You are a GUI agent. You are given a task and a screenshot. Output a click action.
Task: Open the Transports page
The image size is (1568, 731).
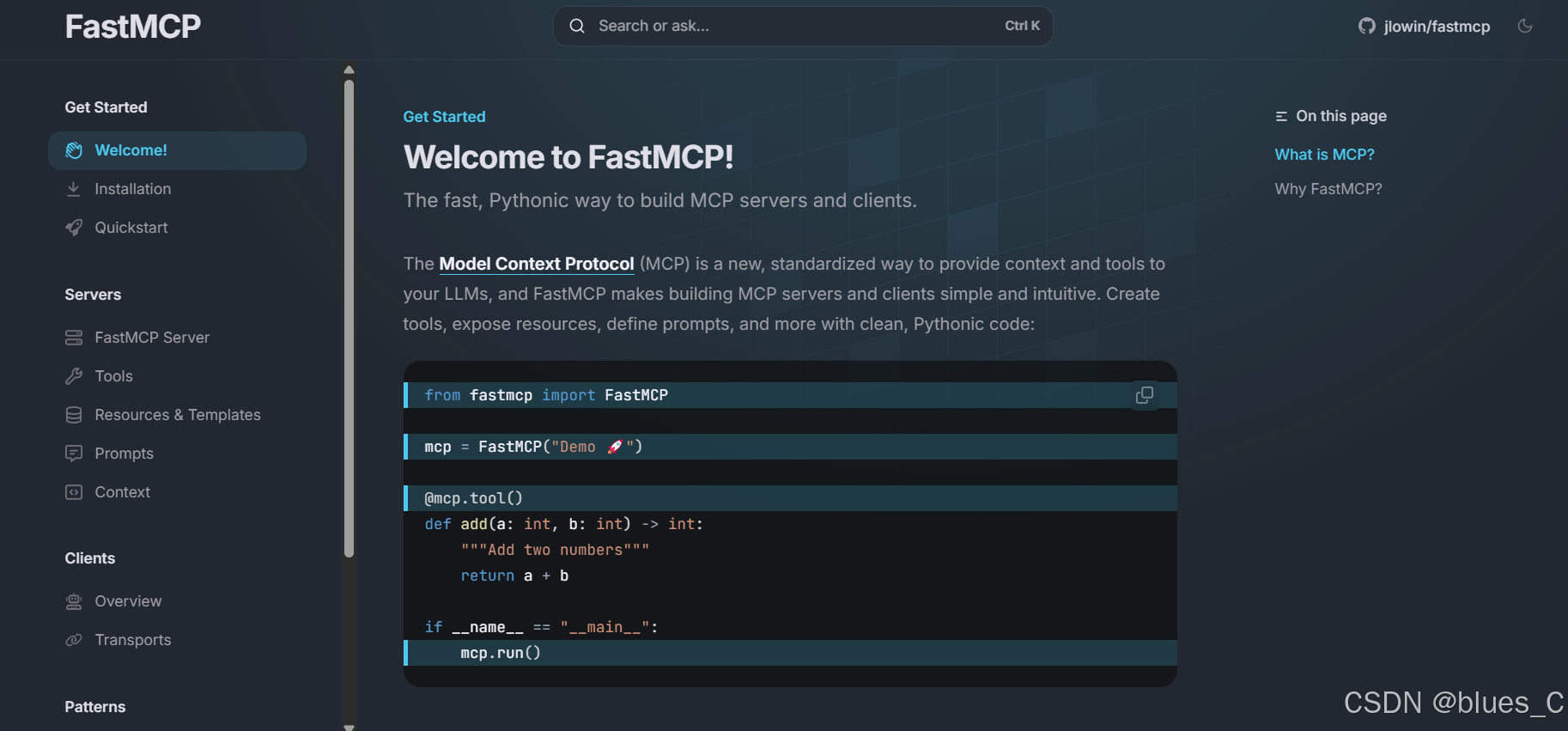coord(133,640)
